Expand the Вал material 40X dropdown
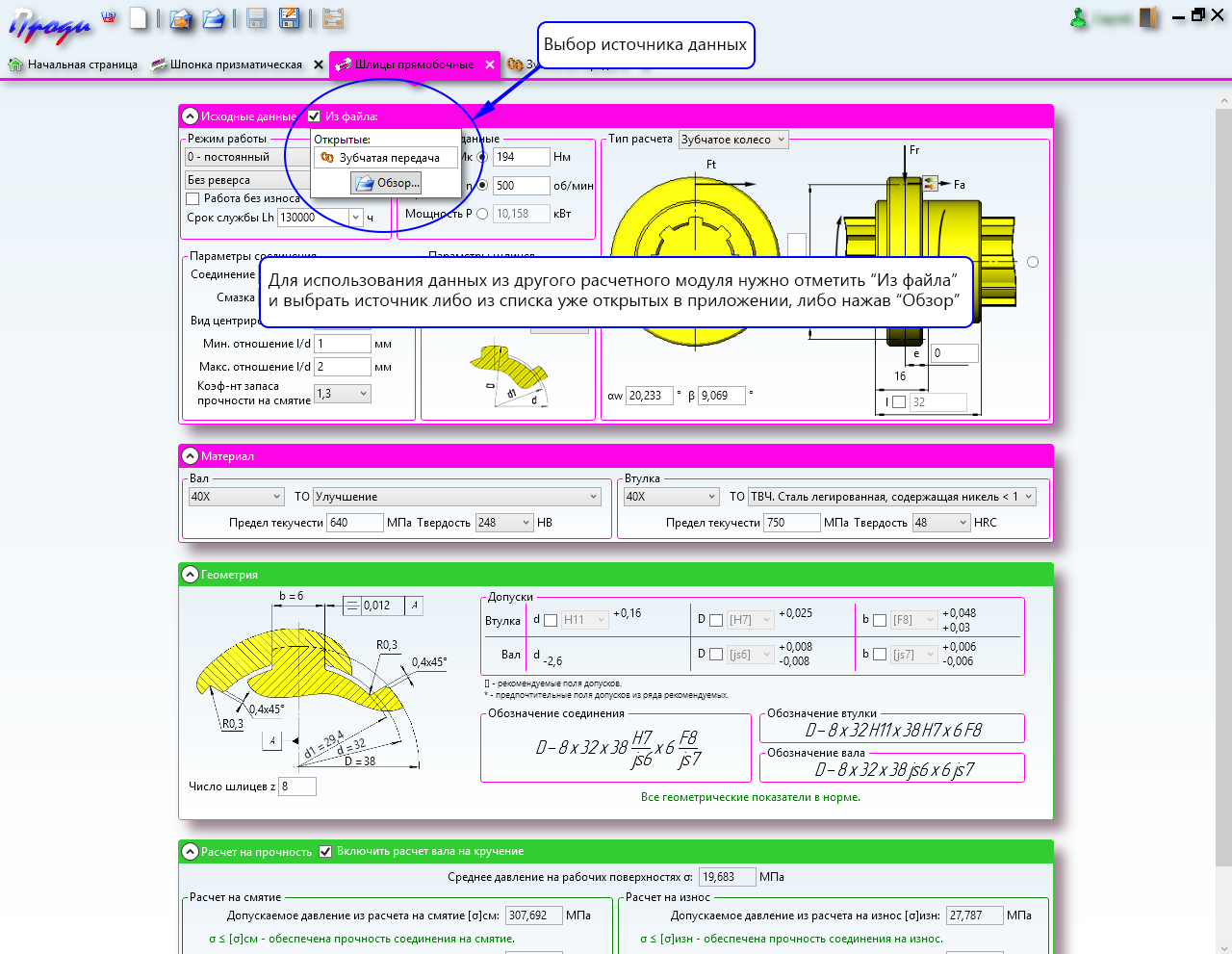The width and height of the screenshot is (1232, 954). [x=236, y=497]
